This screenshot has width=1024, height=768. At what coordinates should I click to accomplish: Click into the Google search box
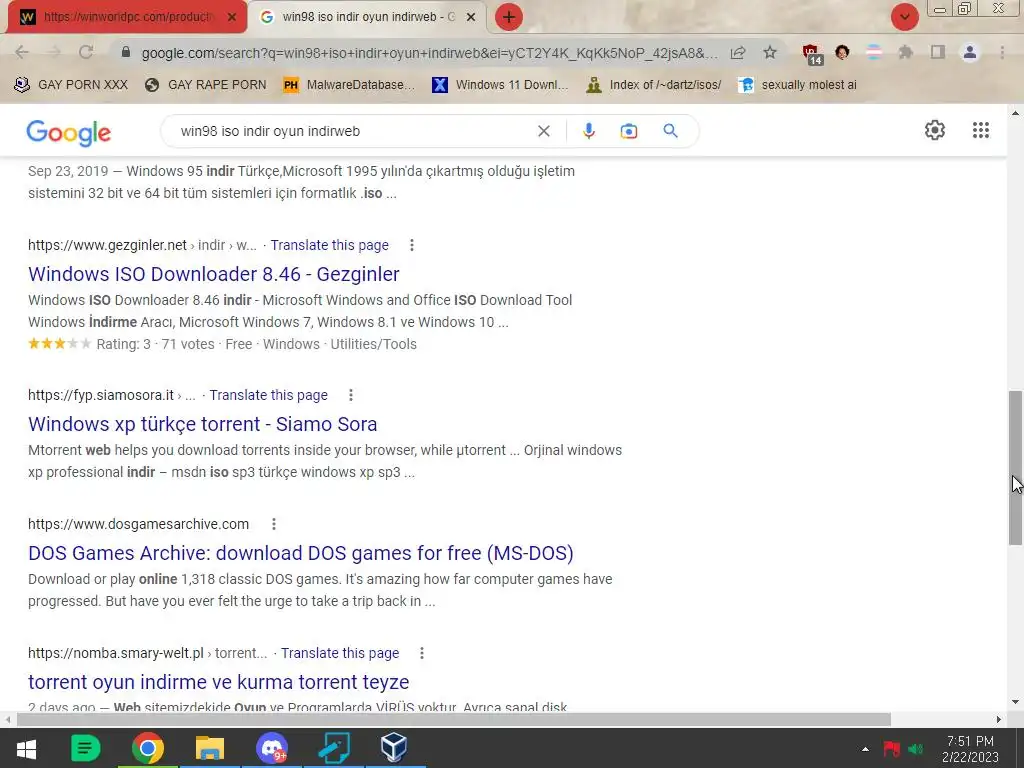353,131
